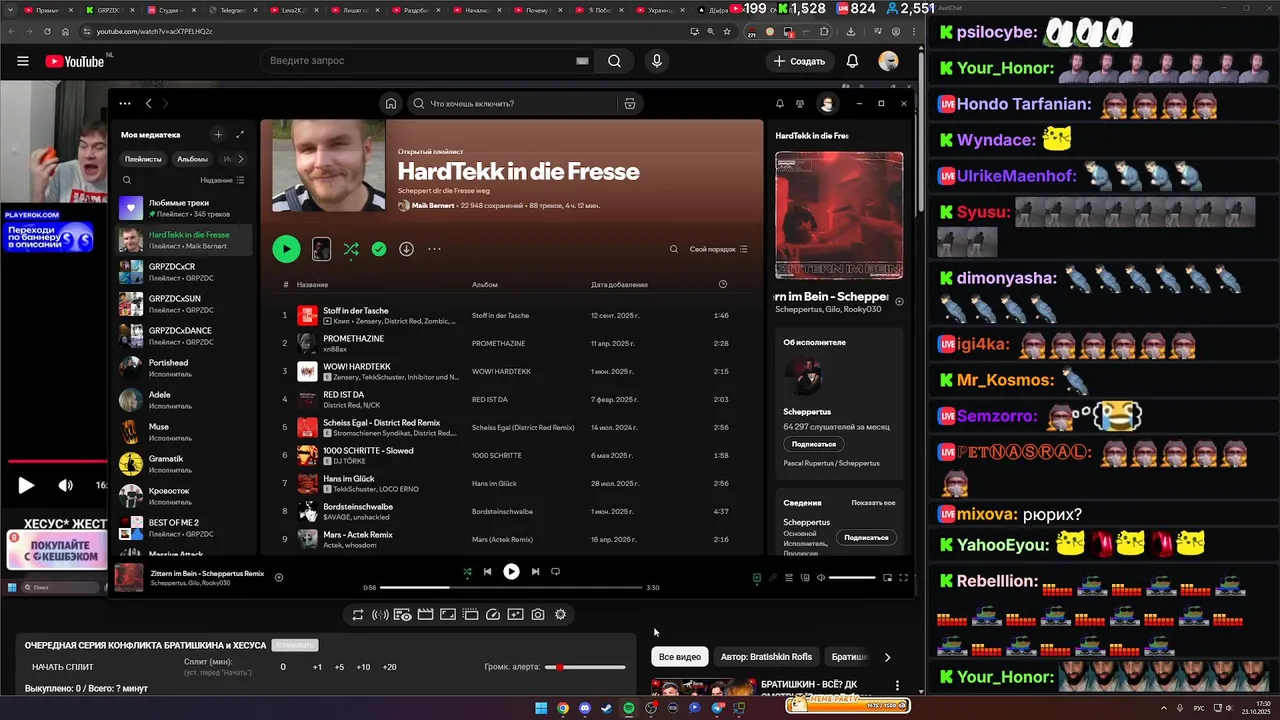1280x720 pixels.
Task: Open YouTube Создать button
Action: 800,61
